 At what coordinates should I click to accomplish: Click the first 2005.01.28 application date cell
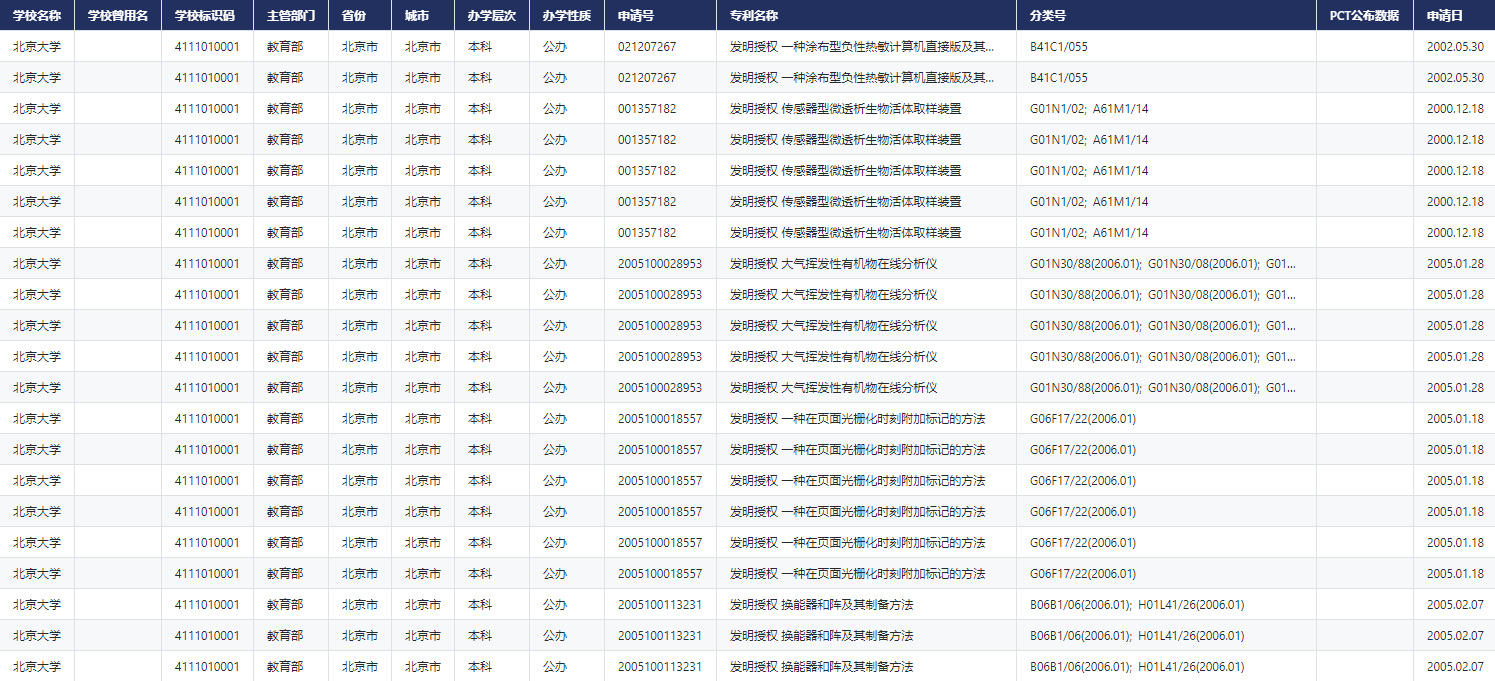click(1454, 264)
